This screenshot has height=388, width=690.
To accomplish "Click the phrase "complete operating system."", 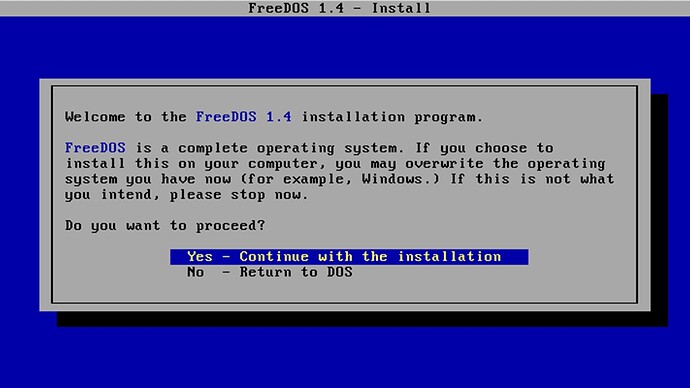I will [x=291, y=148].
